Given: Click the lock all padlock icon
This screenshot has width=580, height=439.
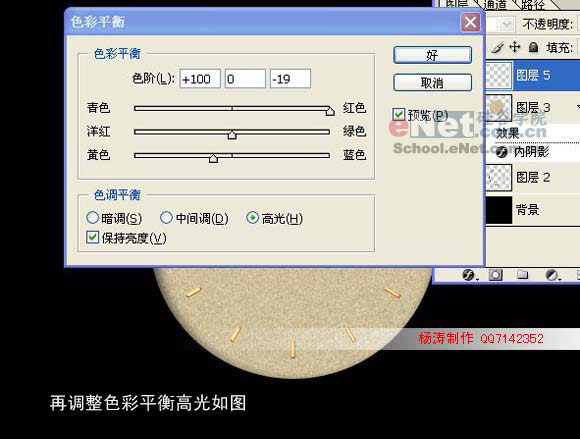Looking at the screenshot, I should point(533,47).
